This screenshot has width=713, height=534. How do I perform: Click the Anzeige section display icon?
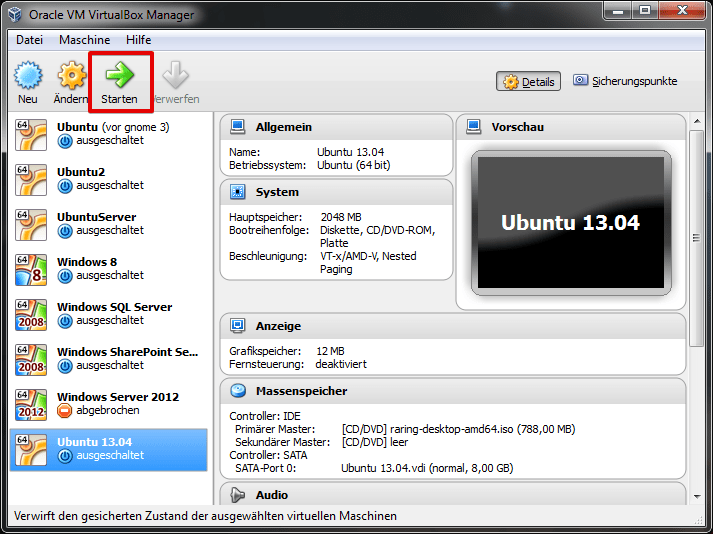tap(237, 326)
